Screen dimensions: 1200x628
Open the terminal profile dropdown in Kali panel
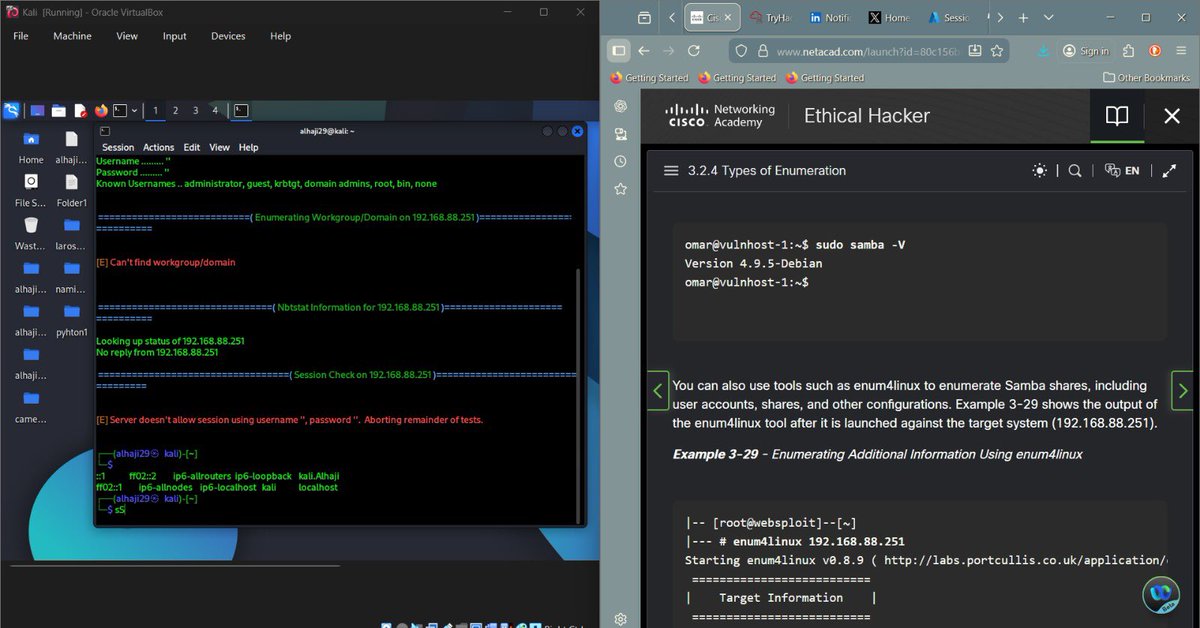[134, 110]
